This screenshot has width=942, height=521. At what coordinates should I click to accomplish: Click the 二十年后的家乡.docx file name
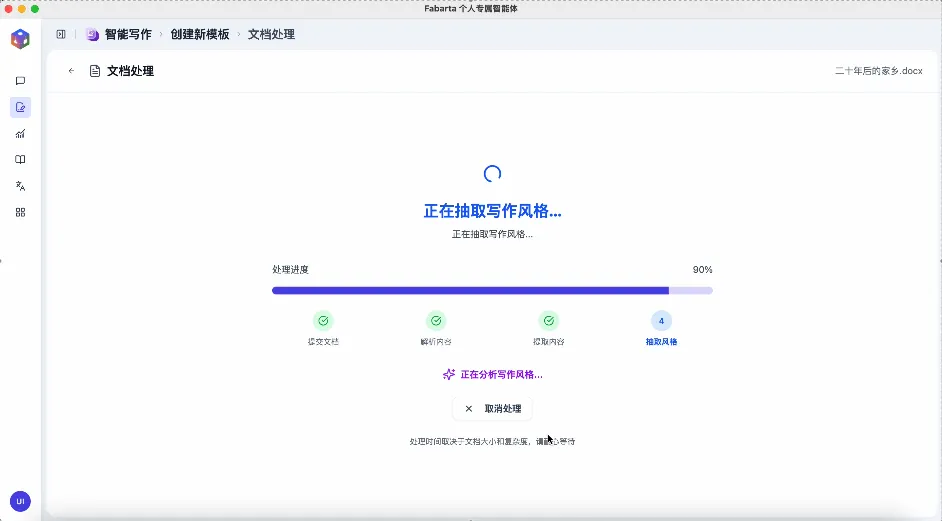click(878, 71)
